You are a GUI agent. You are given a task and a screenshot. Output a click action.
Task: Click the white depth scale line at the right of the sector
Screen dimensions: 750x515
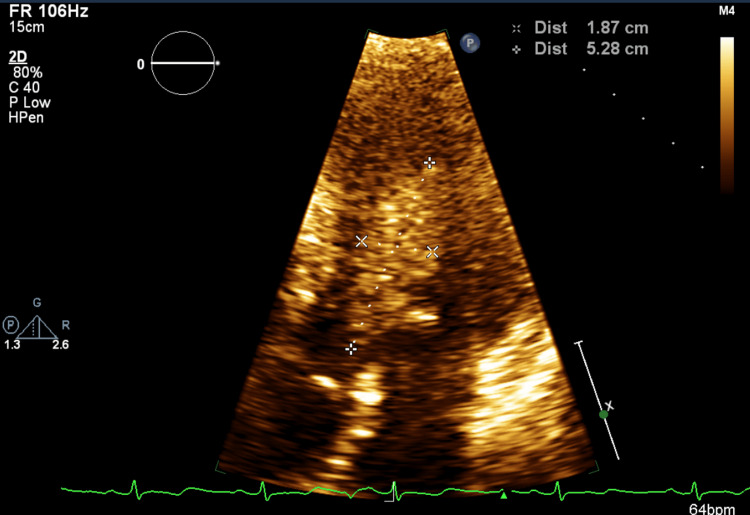point(598,400)
